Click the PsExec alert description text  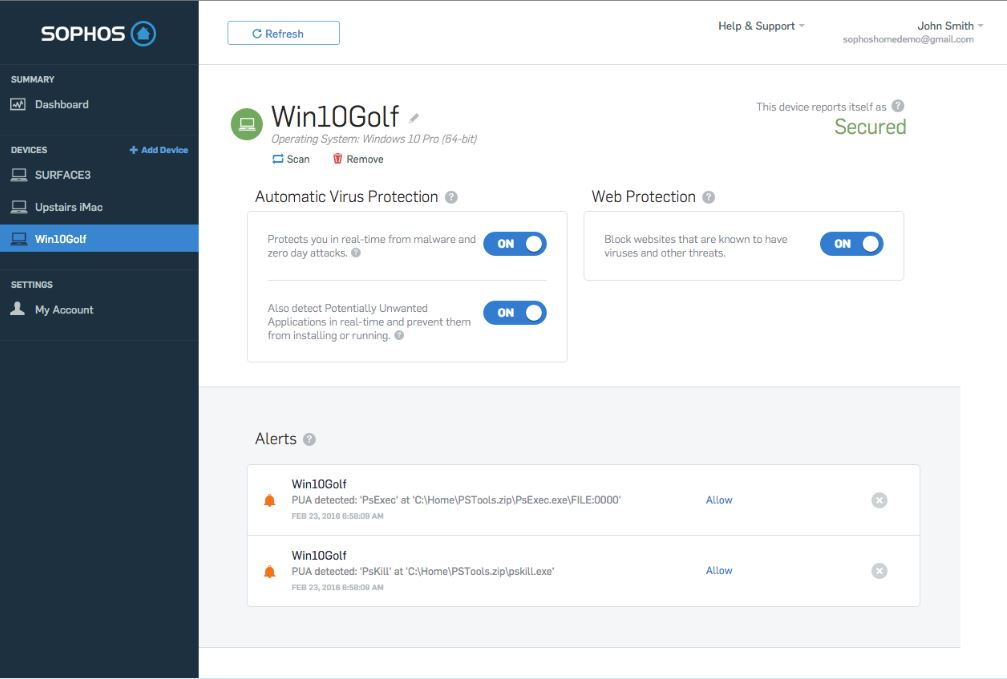(456, 500)
